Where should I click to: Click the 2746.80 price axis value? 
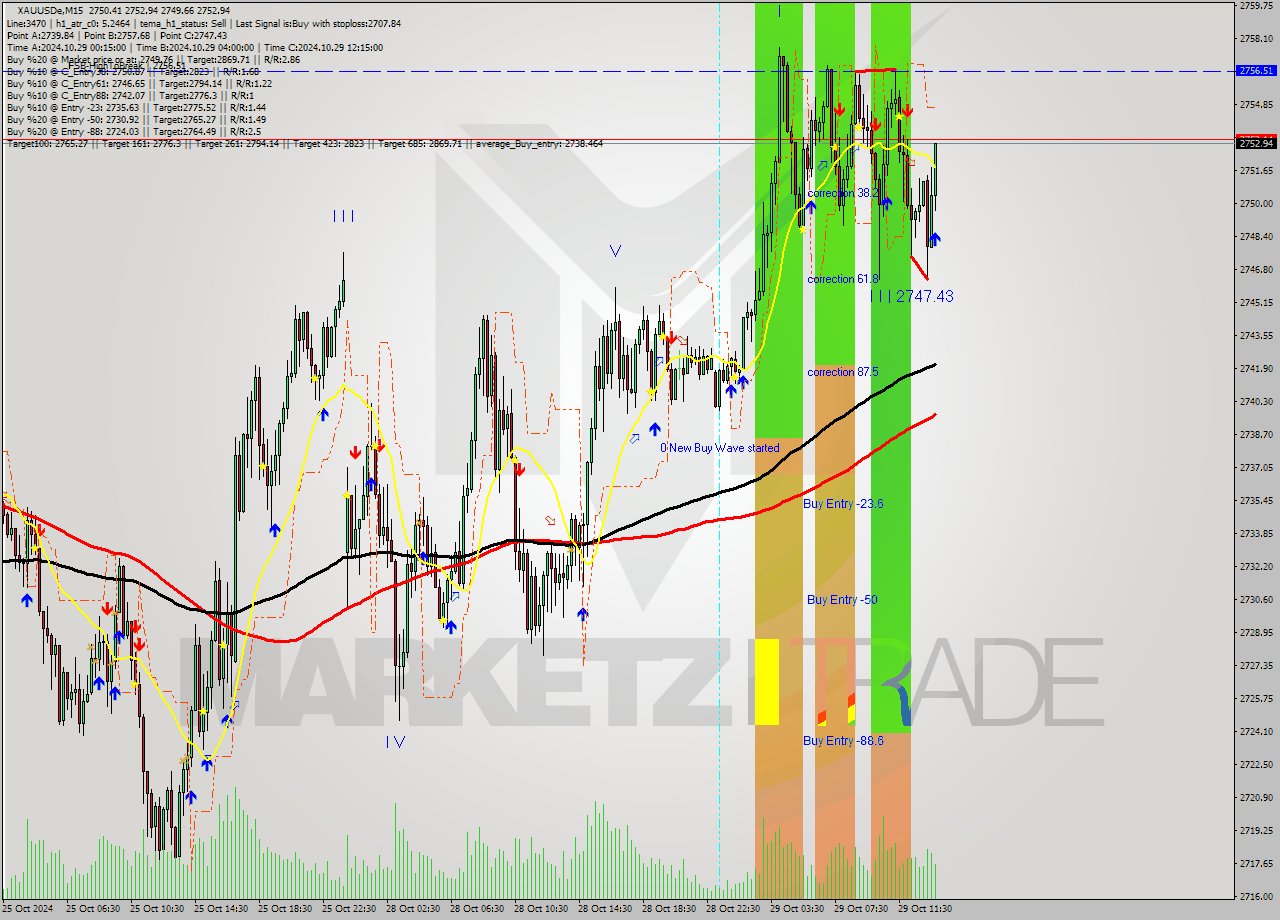(1256, 270)
